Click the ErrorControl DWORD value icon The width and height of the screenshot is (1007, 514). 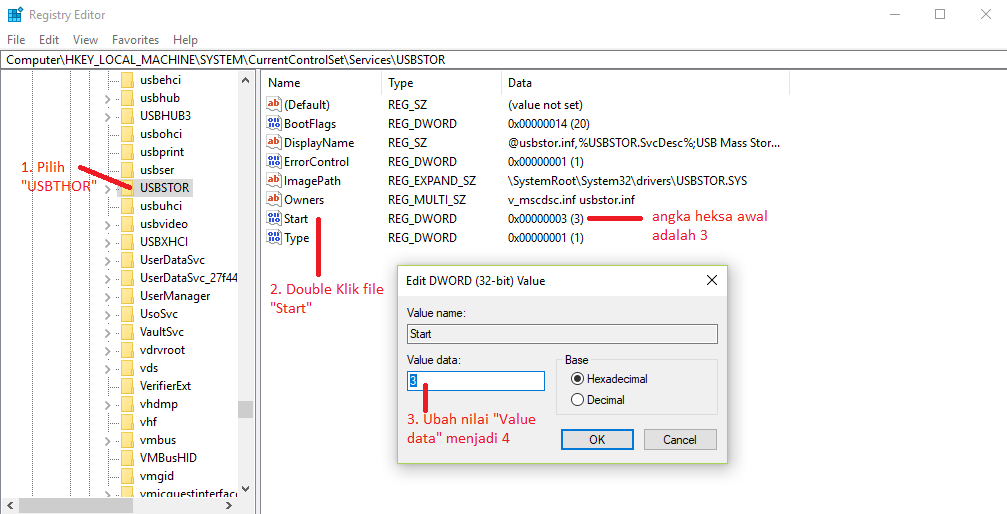(274, 161)
